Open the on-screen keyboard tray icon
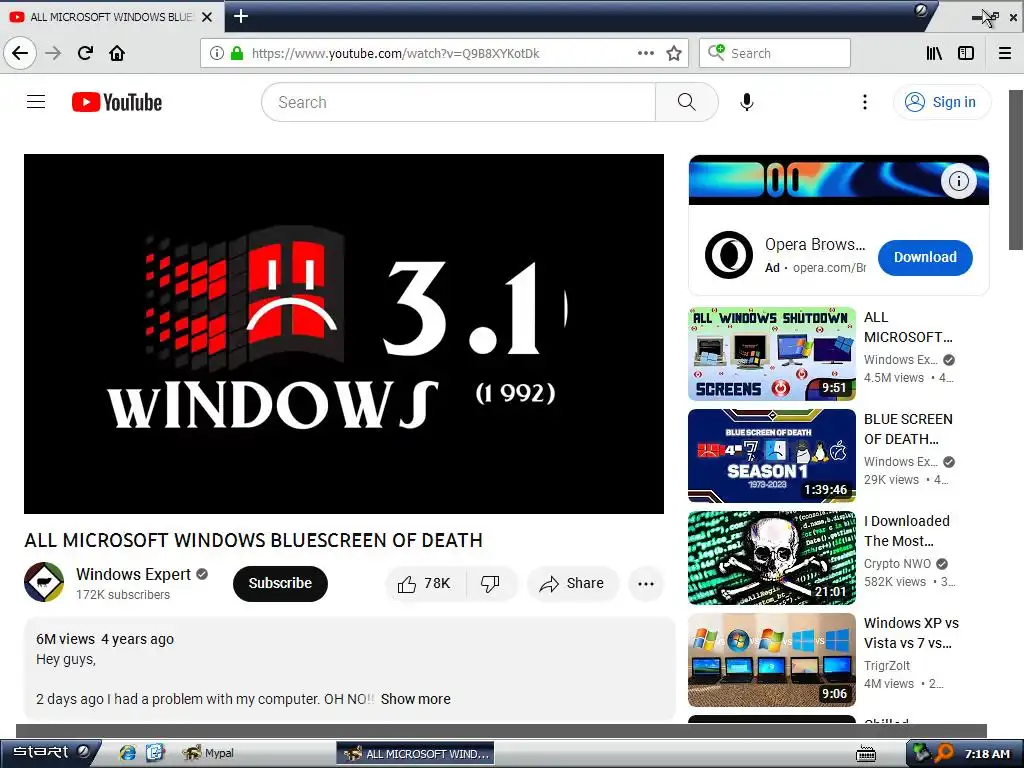Viewport: 1024px width, 768px height. click(x=866, y=754)
